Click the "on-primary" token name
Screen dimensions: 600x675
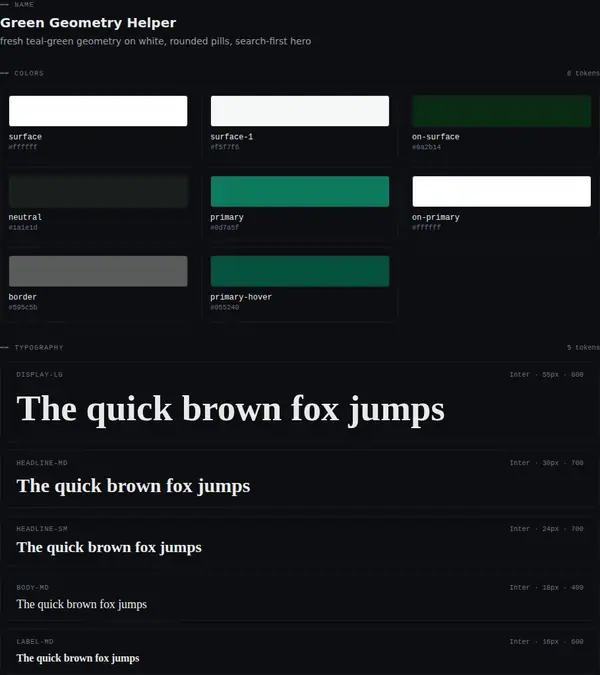point(436,217)
